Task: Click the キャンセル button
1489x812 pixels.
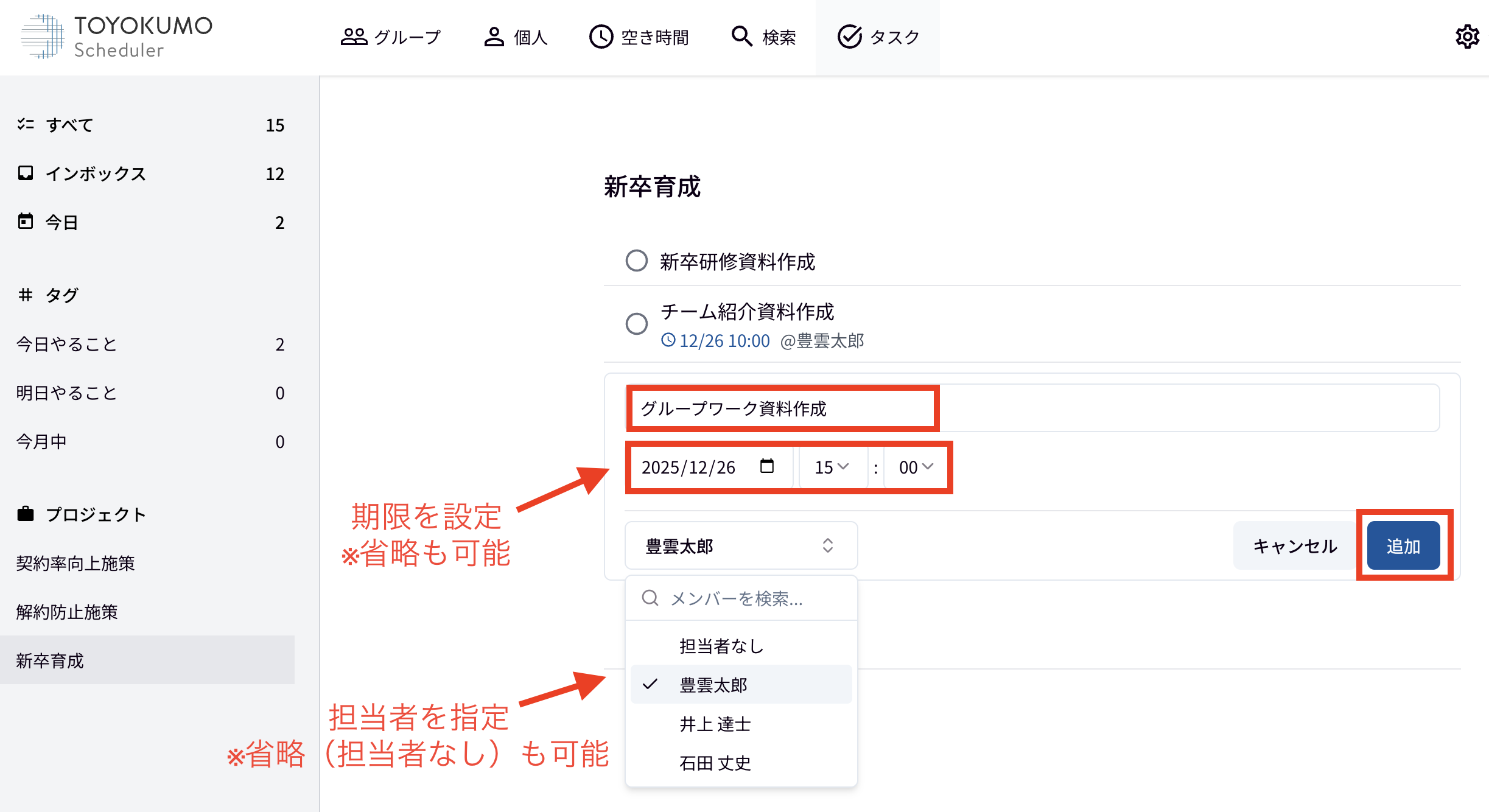Action: coord(1294,545)
